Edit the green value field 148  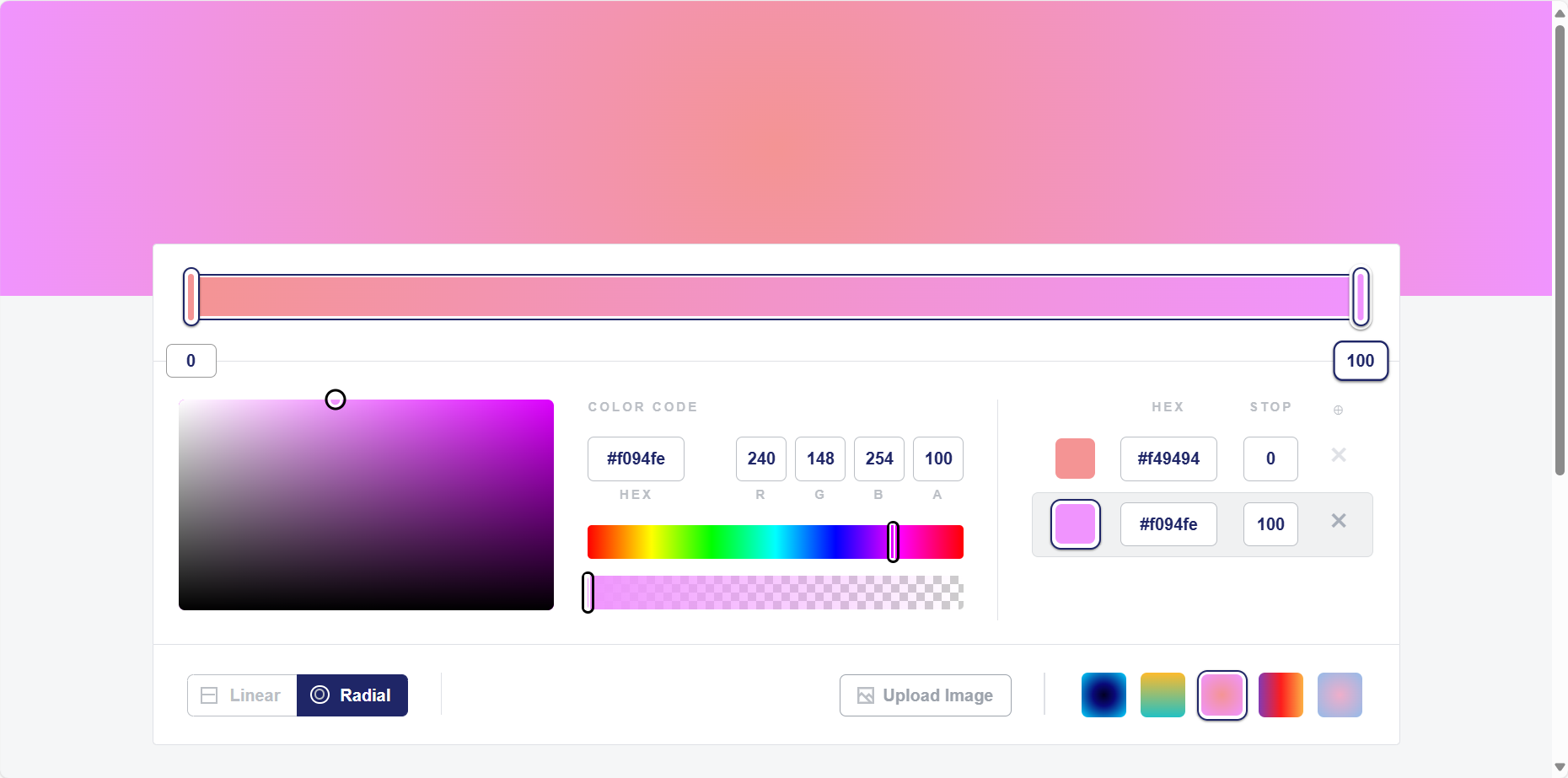coord(820,459)
